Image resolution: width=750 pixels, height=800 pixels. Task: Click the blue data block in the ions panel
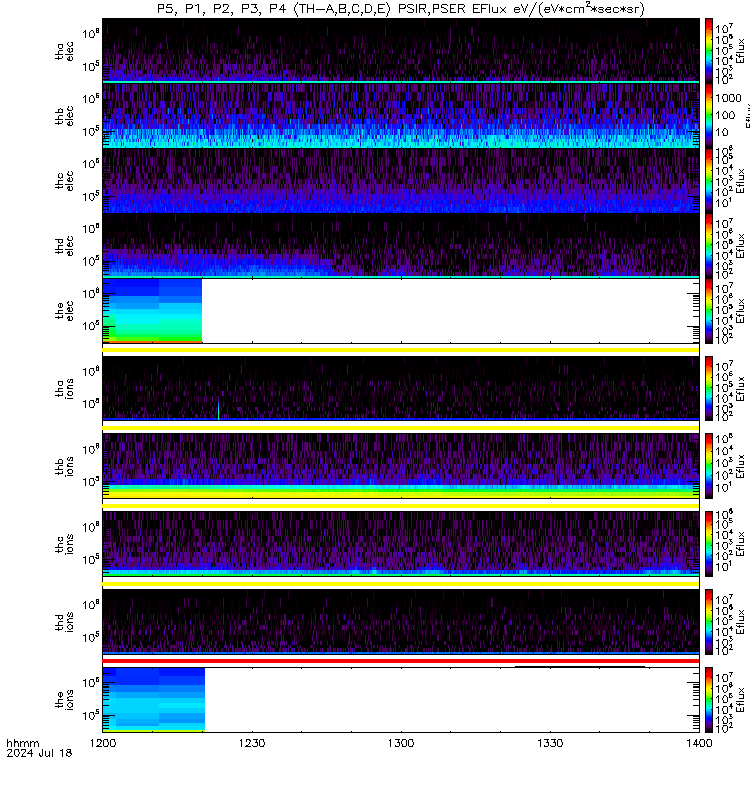pos(154,699)
